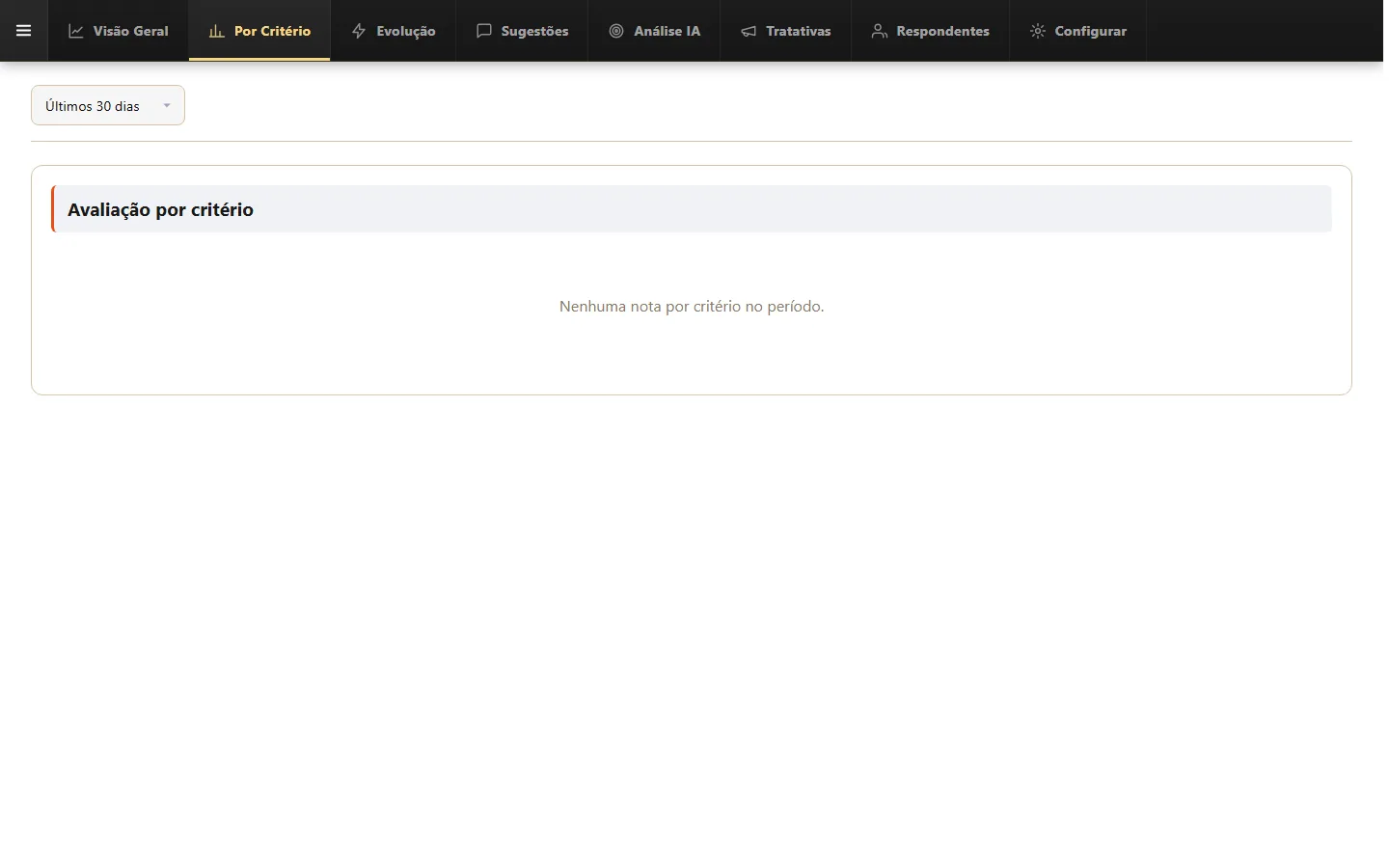Switch to the Visão Geral tab
This screenshot has width=1389, height=868.
pos(119,31)
